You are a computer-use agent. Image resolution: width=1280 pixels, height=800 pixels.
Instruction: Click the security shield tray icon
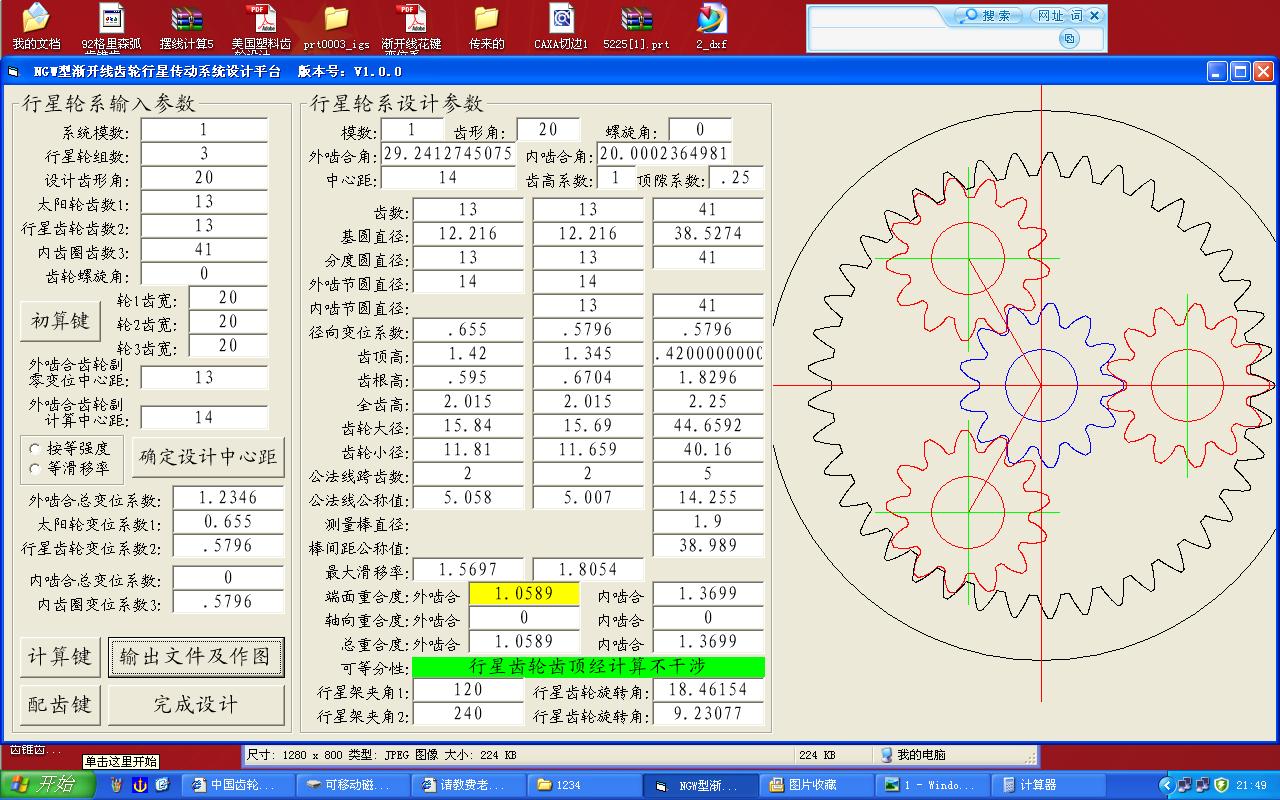(1221, 785)
